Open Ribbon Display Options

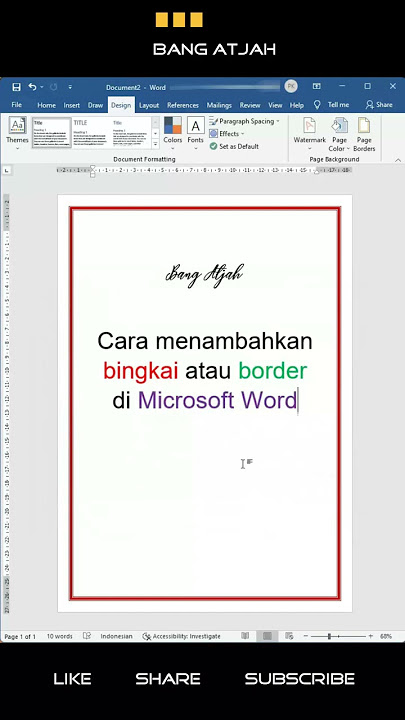coord(316,86)
